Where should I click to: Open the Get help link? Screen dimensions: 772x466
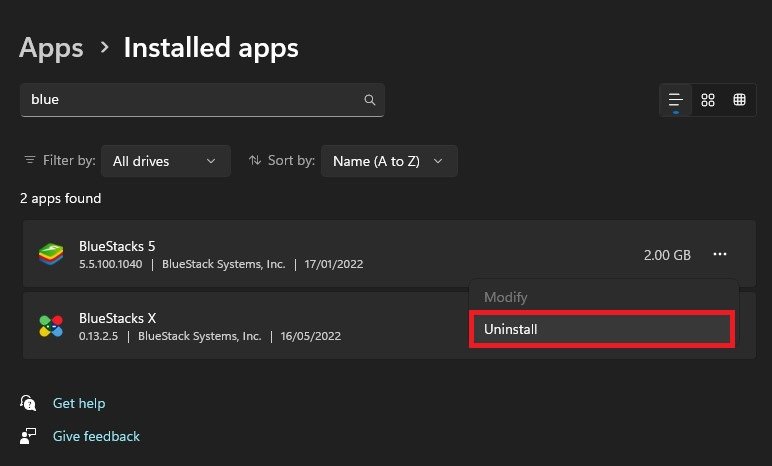79,403
